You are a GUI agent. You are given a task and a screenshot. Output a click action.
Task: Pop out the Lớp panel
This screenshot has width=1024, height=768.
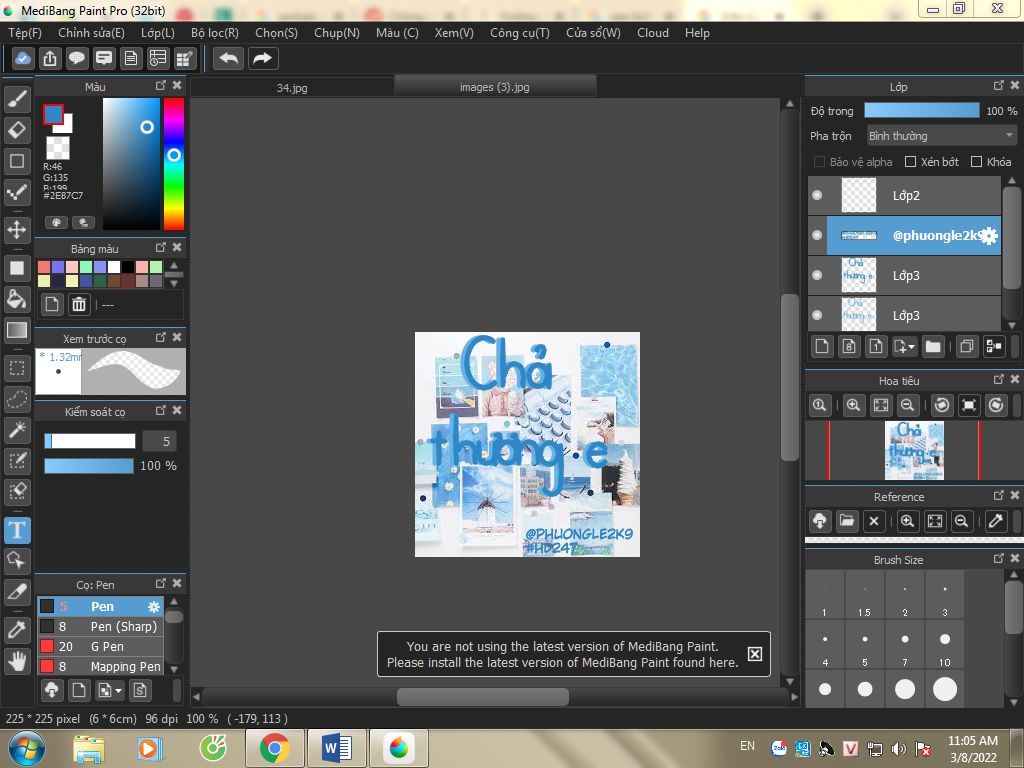pos(999,86)
